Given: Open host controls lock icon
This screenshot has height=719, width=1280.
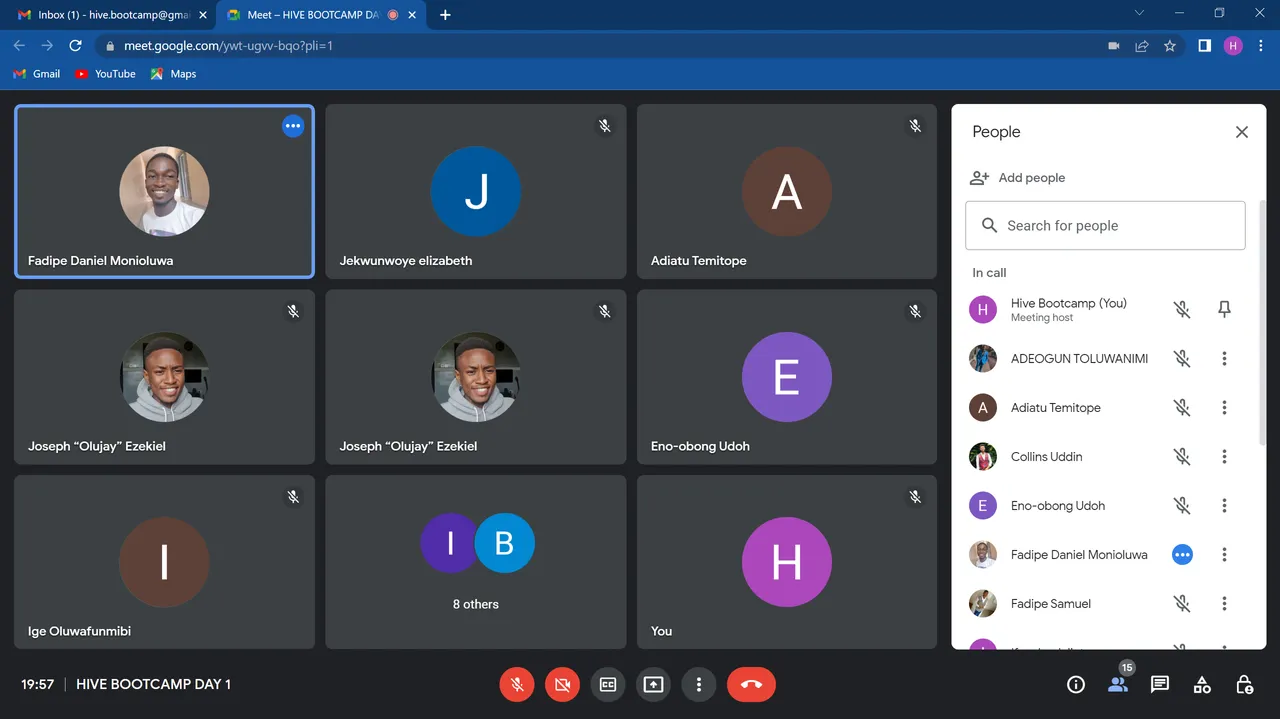Looking at the screenshot, I should coord(1244,685).
